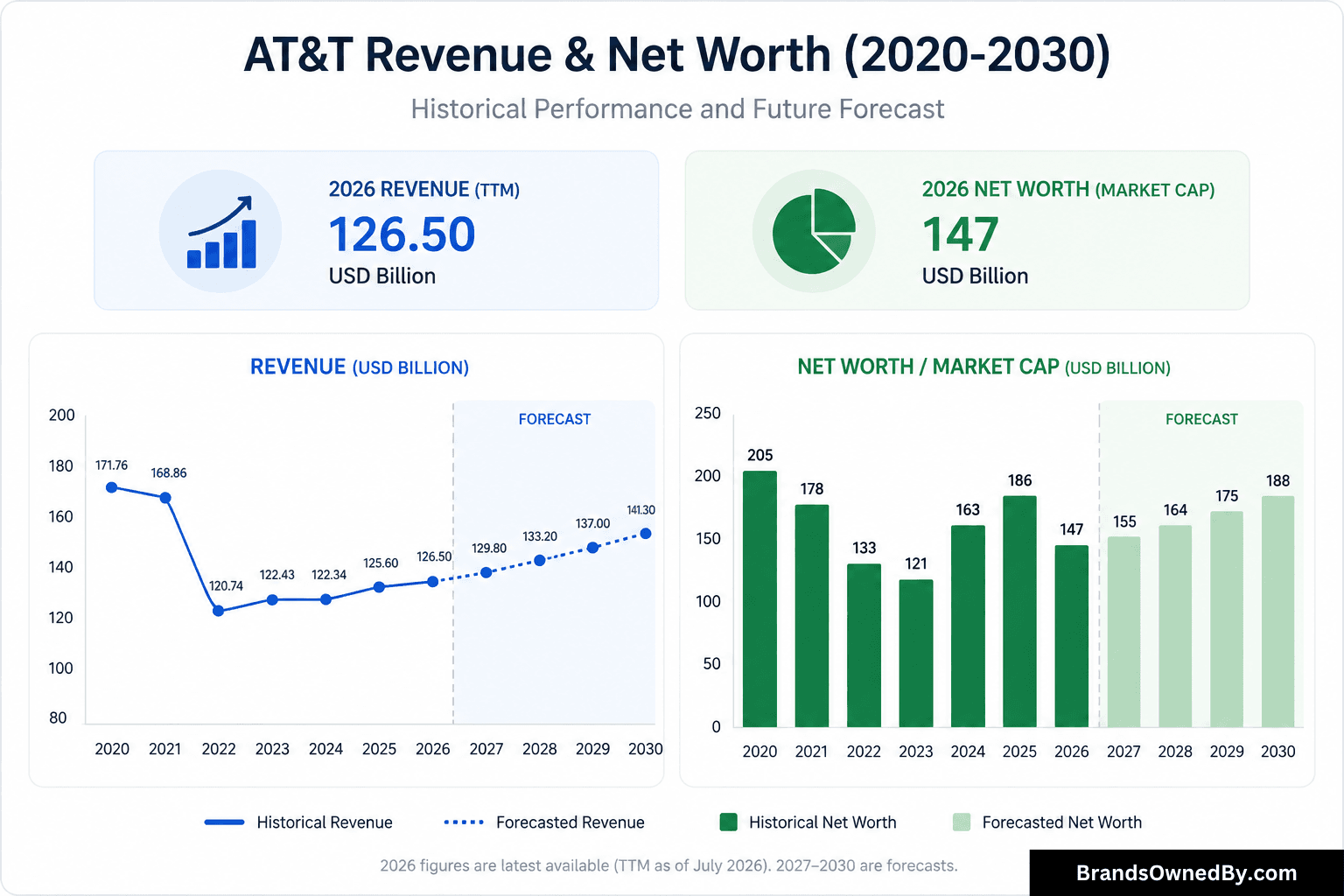Click the 200 y-axis label in revenue chart
Viewport: 1344px width, 896px height.
pyautogui.click(x=61, y=415)
